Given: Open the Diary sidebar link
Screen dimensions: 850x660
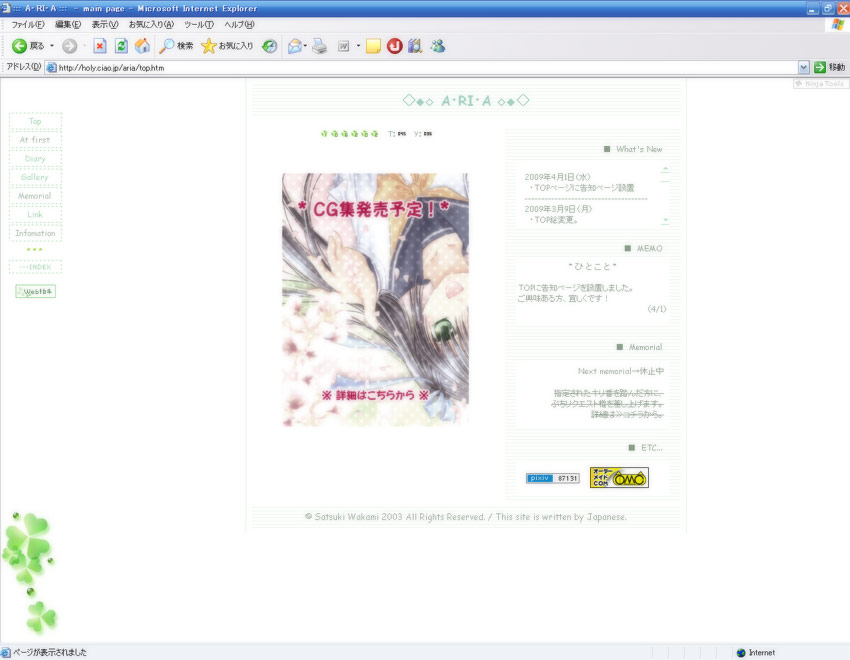Looking at the screenshot, I should pyautogui.click(x=35, y=159).
